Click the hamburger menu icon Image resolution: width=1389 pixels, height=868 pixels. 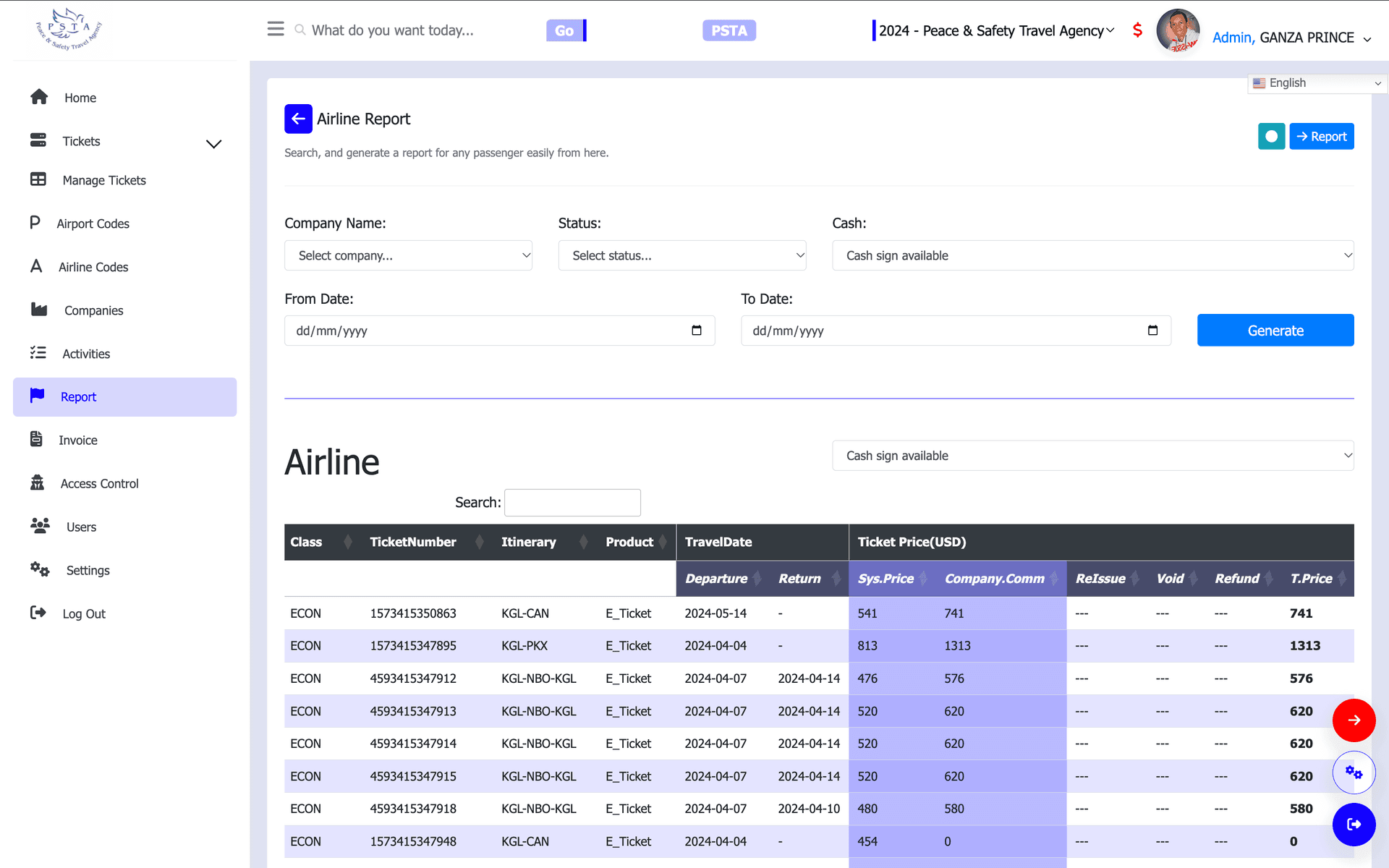(276, 29)
